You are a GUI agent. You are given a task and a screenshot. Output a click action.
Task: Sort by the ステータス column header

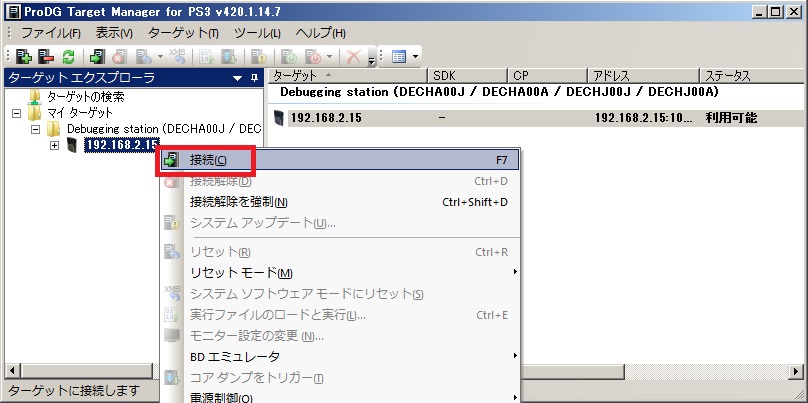click(x=753, y=76)
